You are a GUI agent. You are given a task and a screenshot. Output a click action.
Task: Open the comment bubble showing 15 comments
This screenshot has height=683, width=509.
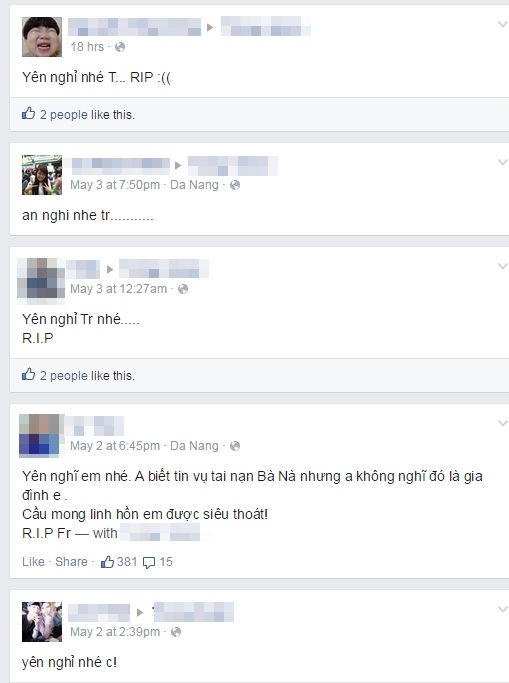pos(149,562)
